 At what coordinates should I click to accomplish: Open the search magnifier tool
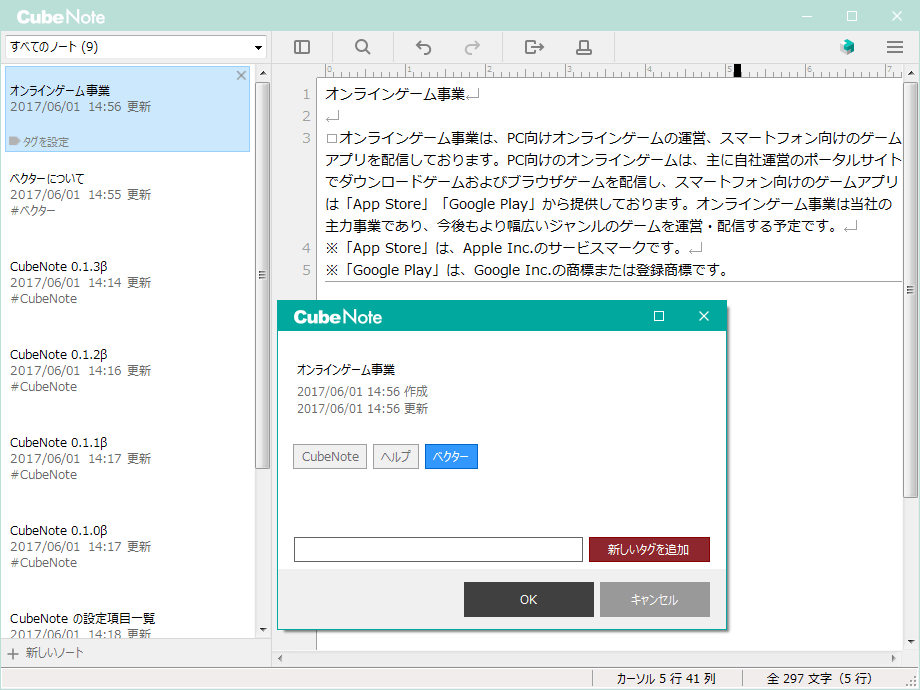[x=363, y=47]
